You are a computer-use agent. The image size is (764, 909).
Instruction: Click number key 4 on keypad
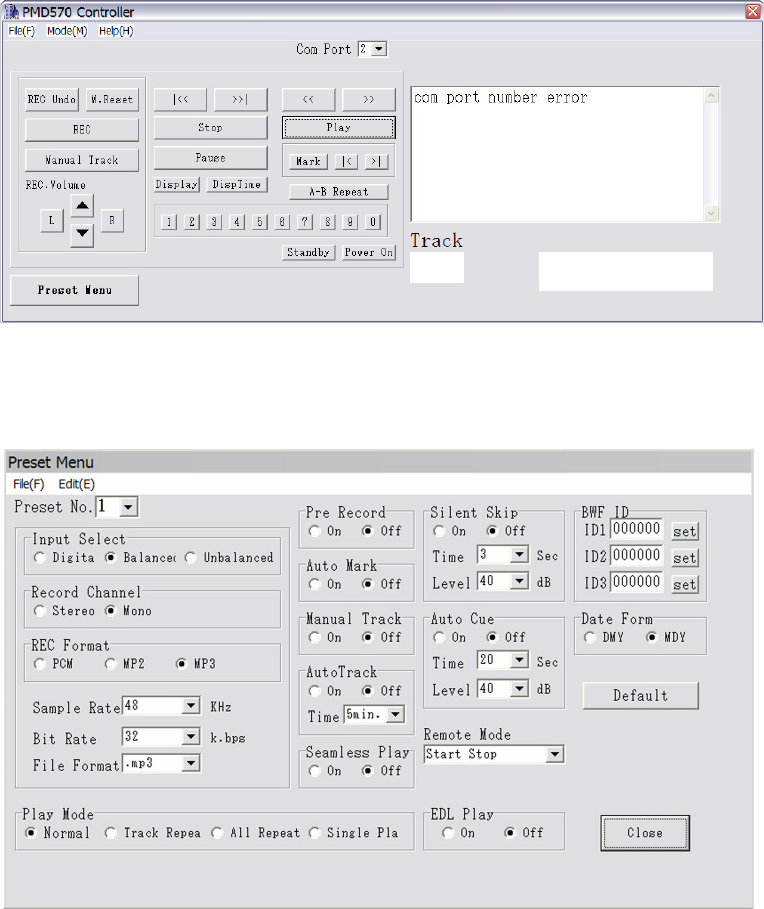coord(237,221)
